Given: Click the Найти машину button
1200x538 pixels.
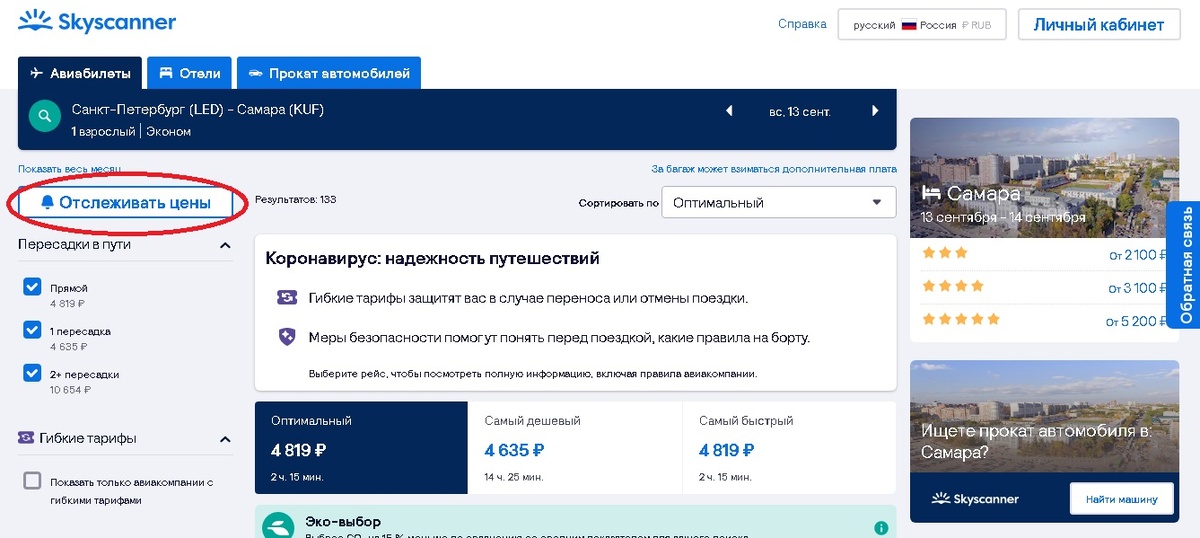Looking at the screenshot, I should click(1120, 498).
